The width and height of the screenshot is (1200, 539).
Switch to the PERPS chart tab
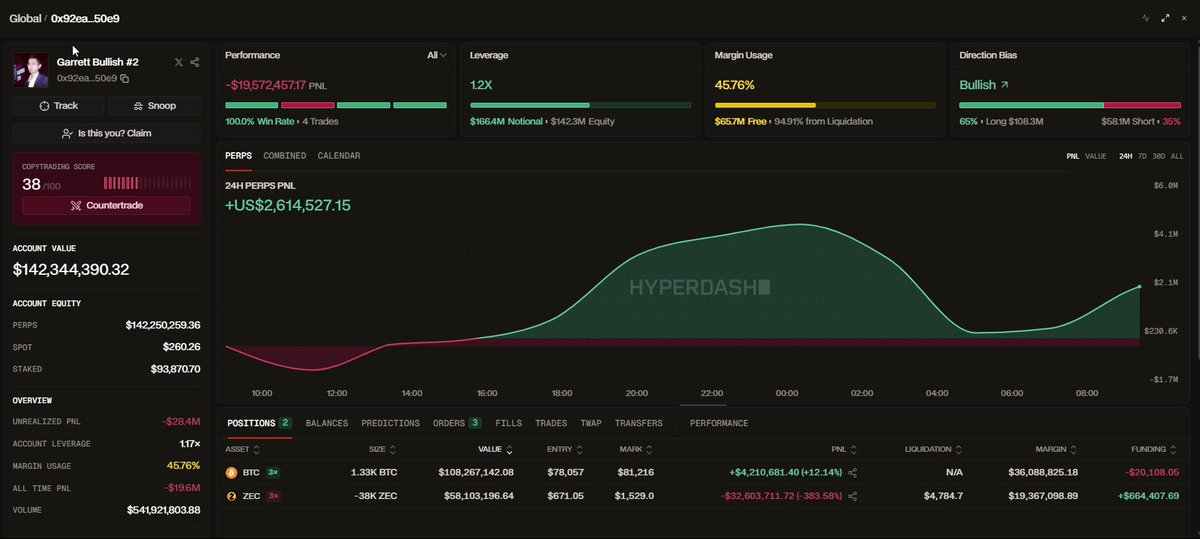coord(238,156)
